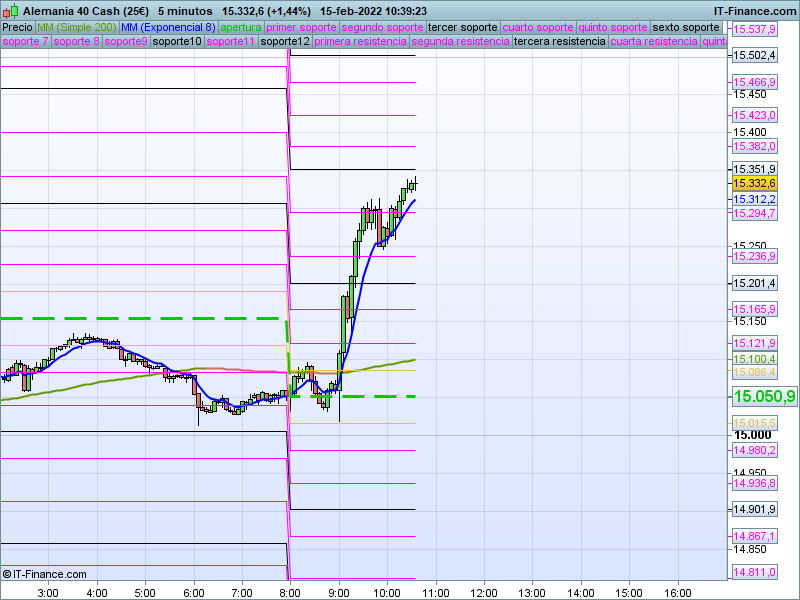This screenshot has height=600, width=800.
Task: Click the 15.332,6 (+1,44%) quote text
Action: point(266,11)
